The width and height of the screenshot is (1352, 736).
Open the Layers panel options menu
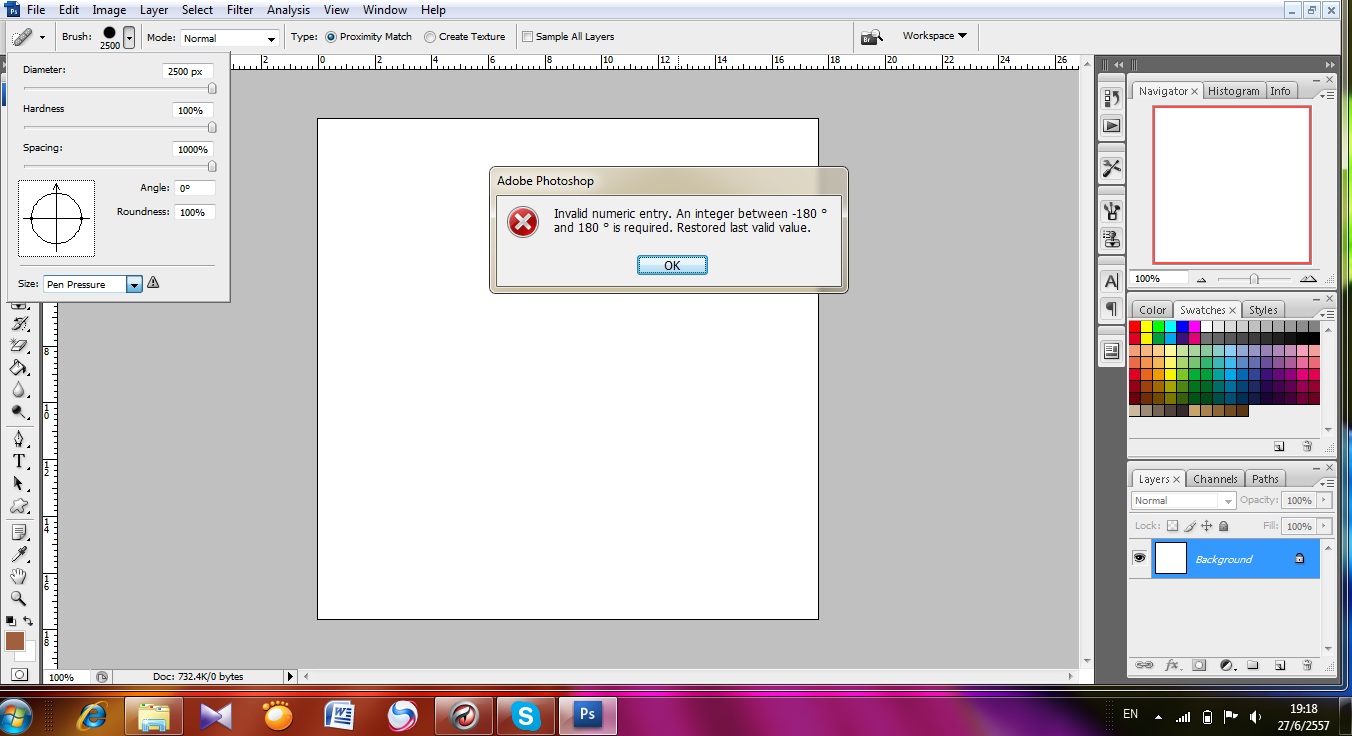pyautogui.click(x=1326, y=484)
